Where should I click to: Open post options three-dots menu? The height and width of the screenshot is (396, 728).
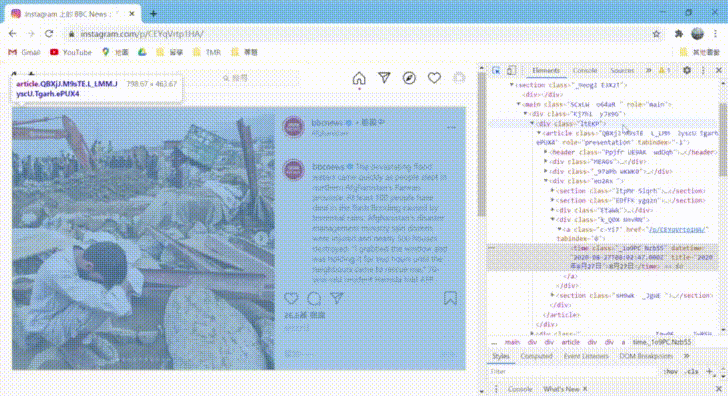pyautogui.click(x=451, y=127)
